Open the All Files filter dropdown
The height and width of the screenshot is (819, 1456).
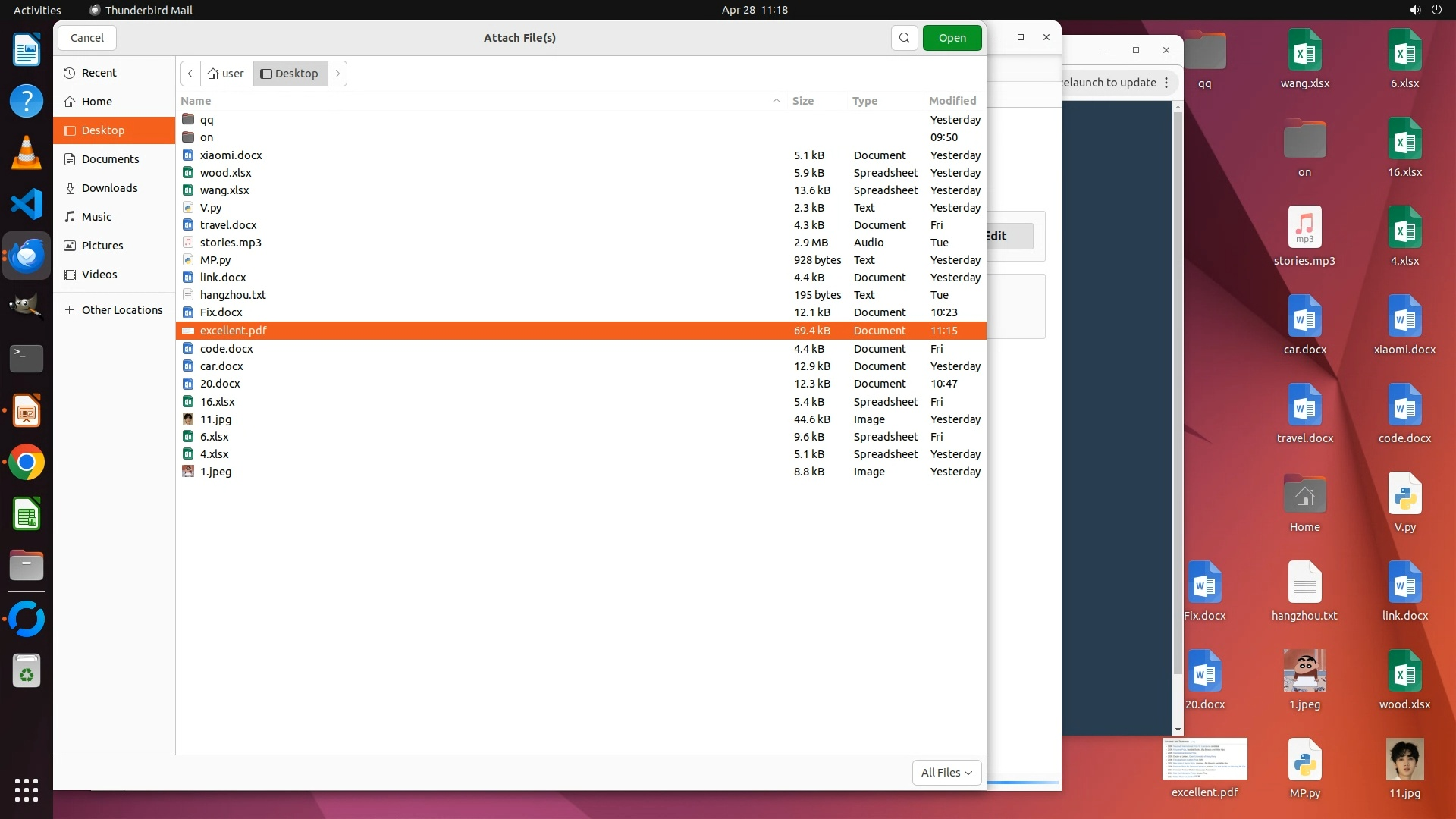click(946, 772)
